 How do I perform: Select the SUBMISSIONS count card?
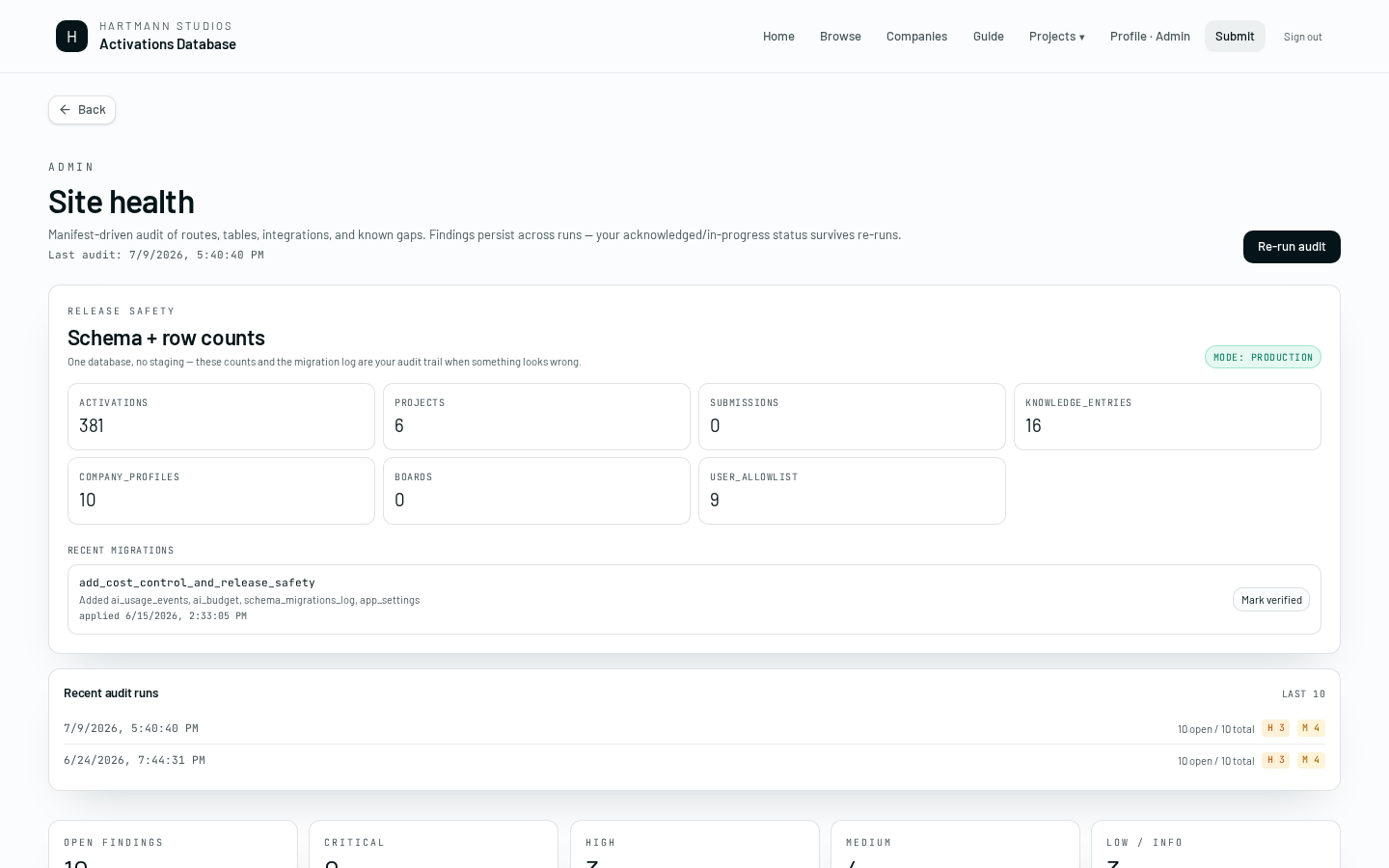(852, 417)
